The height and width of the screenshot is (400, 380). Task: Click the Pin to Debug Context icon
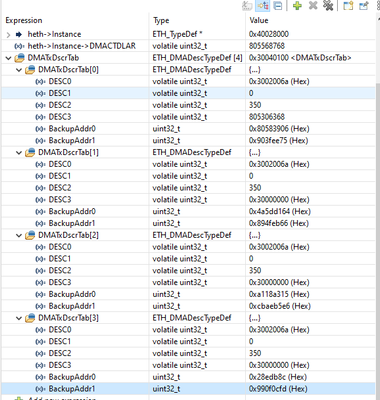point(364,6)
